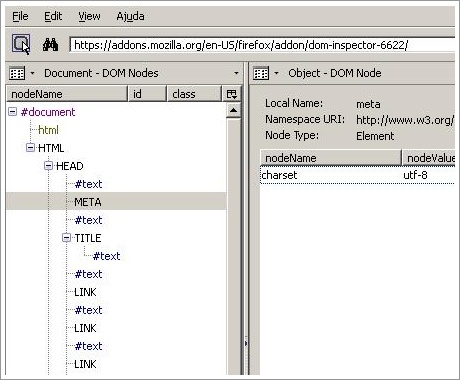Screen dimensions: 460x380
Task: Select the first LINK node
Action: (x=85, y=292)
